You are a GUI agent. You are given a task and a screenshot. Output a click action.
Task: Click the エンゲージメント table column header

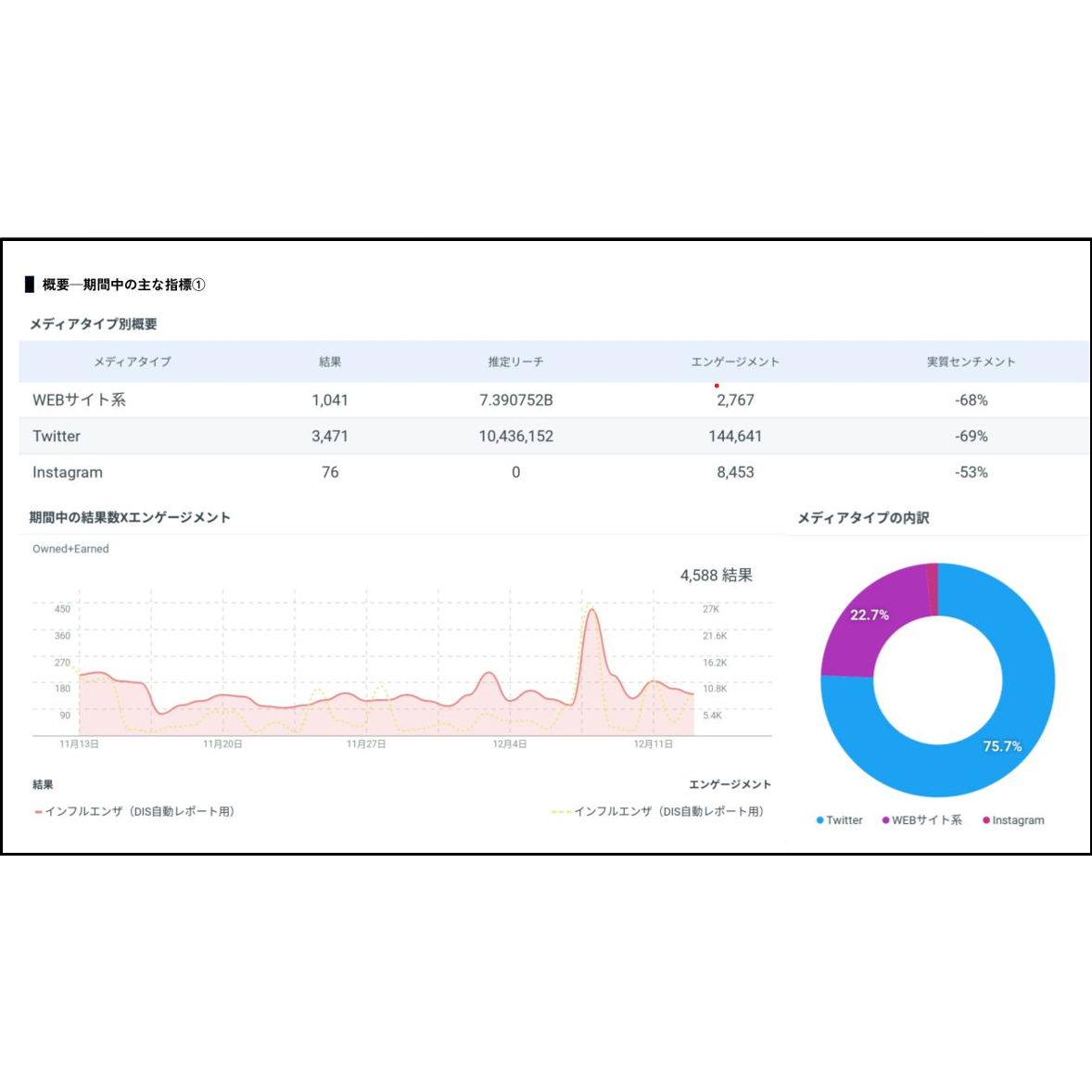(x=735, y=362)
